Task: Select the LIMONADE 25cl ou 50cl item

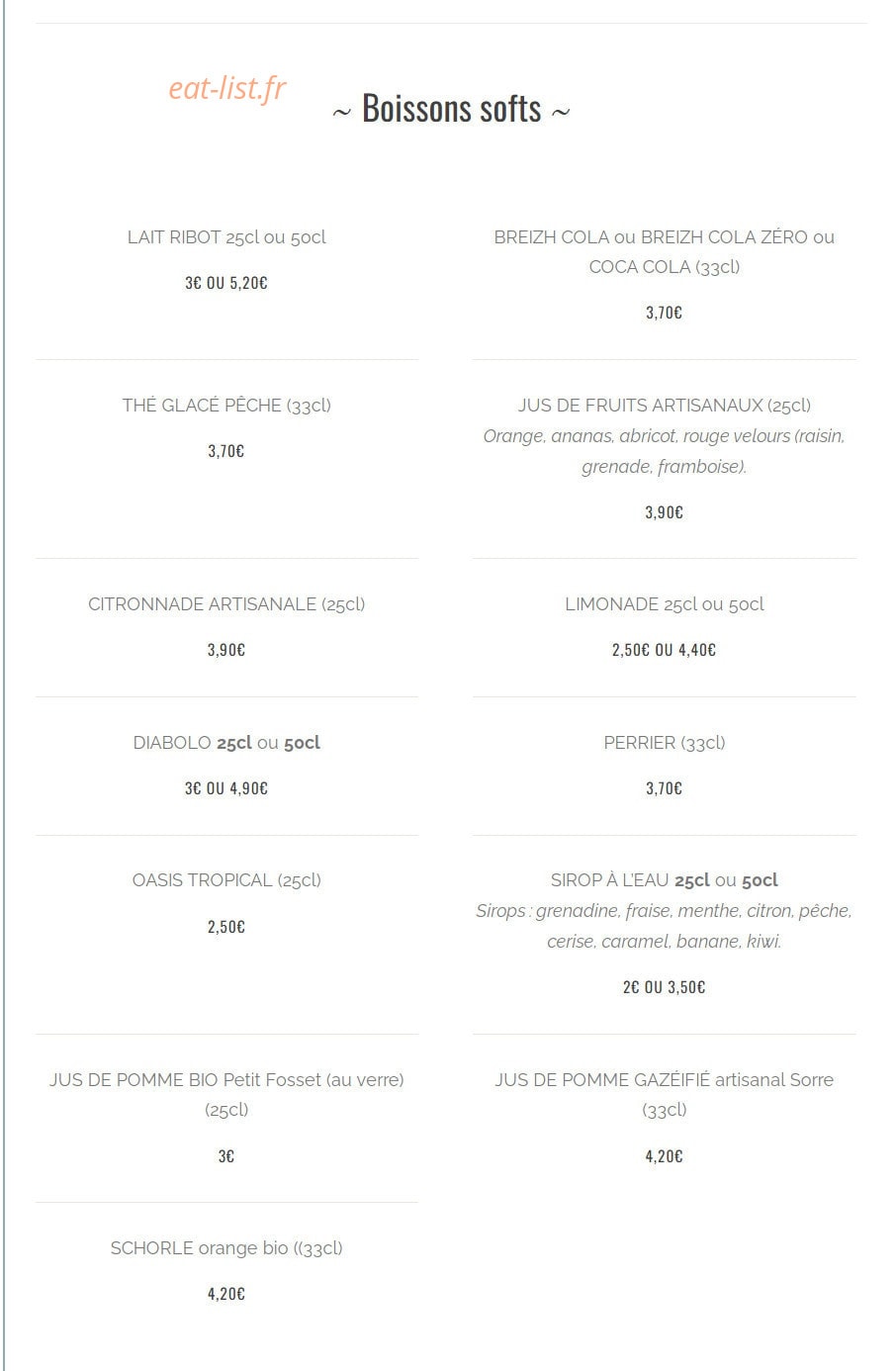Action: 664,604
